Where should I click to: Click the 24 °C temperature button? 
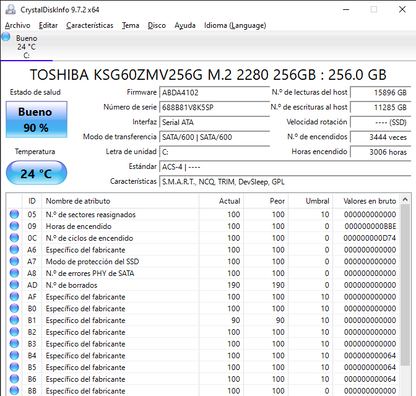pos(36,173)
